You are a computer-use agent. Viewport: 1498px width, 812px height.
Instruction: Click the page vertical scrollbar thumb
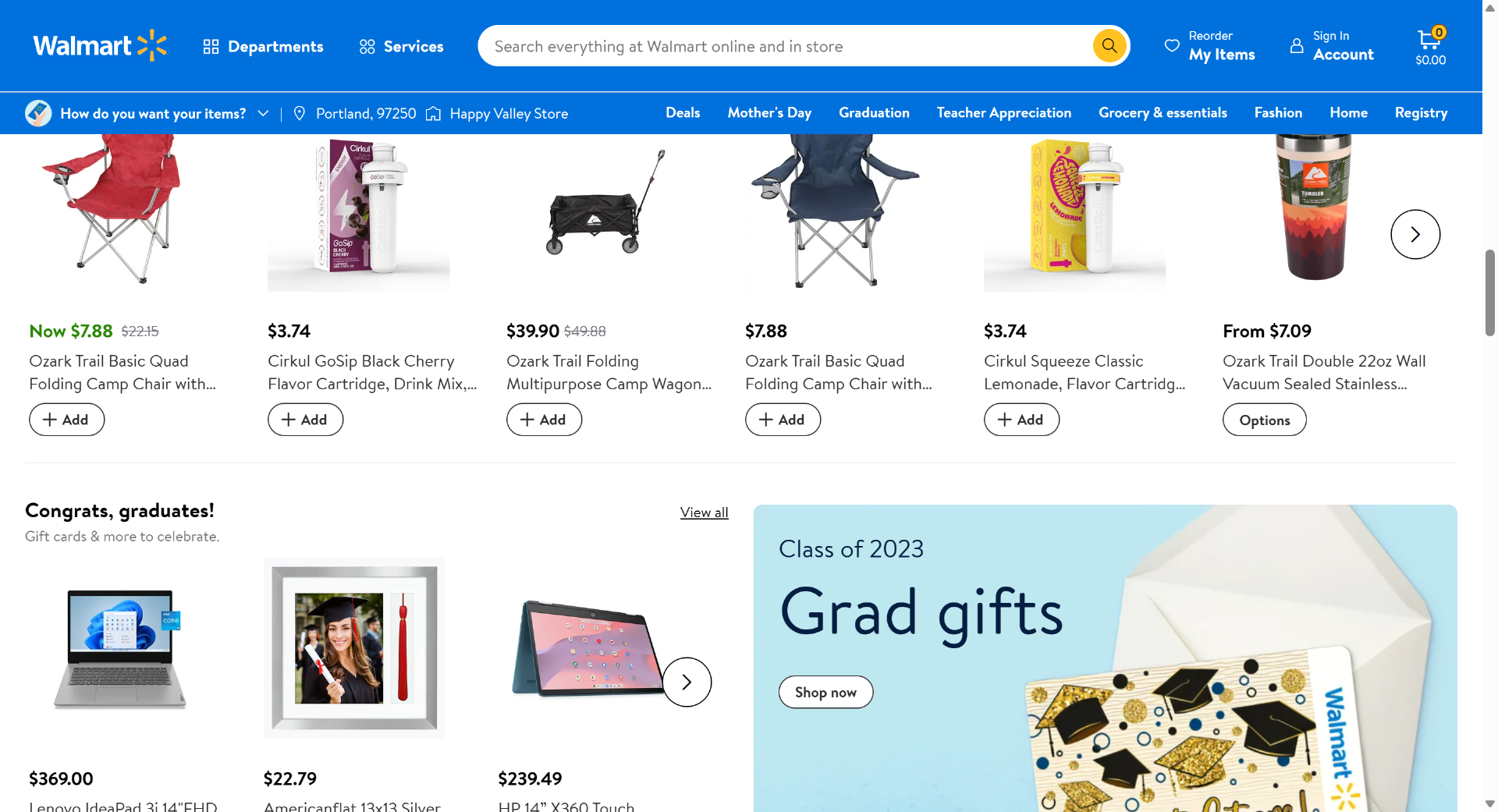pyautogui.click(x=1489, y=293)
